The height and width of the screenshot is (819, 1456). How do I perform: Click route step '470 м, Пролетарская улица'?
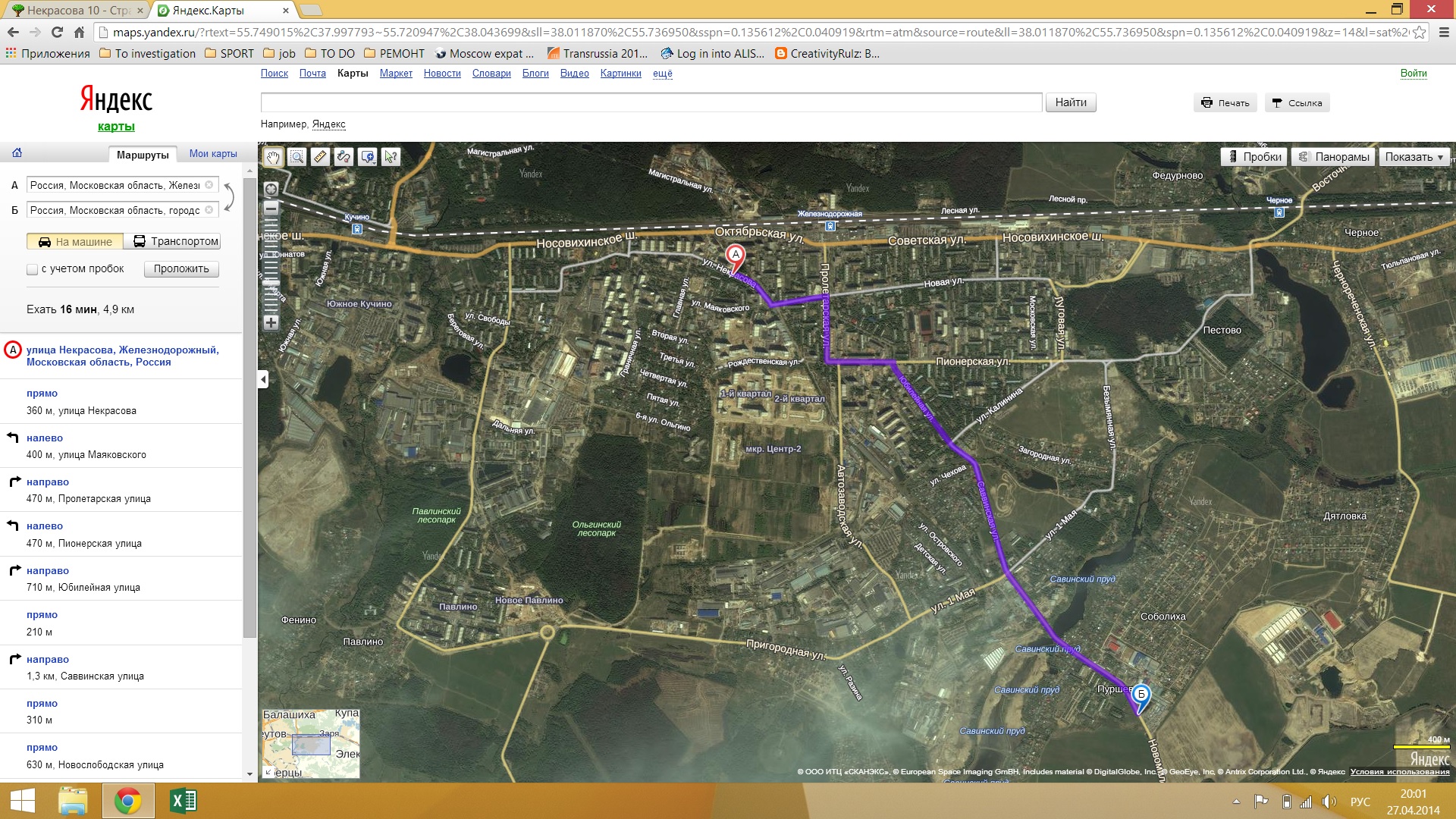[x=121, y=490]
